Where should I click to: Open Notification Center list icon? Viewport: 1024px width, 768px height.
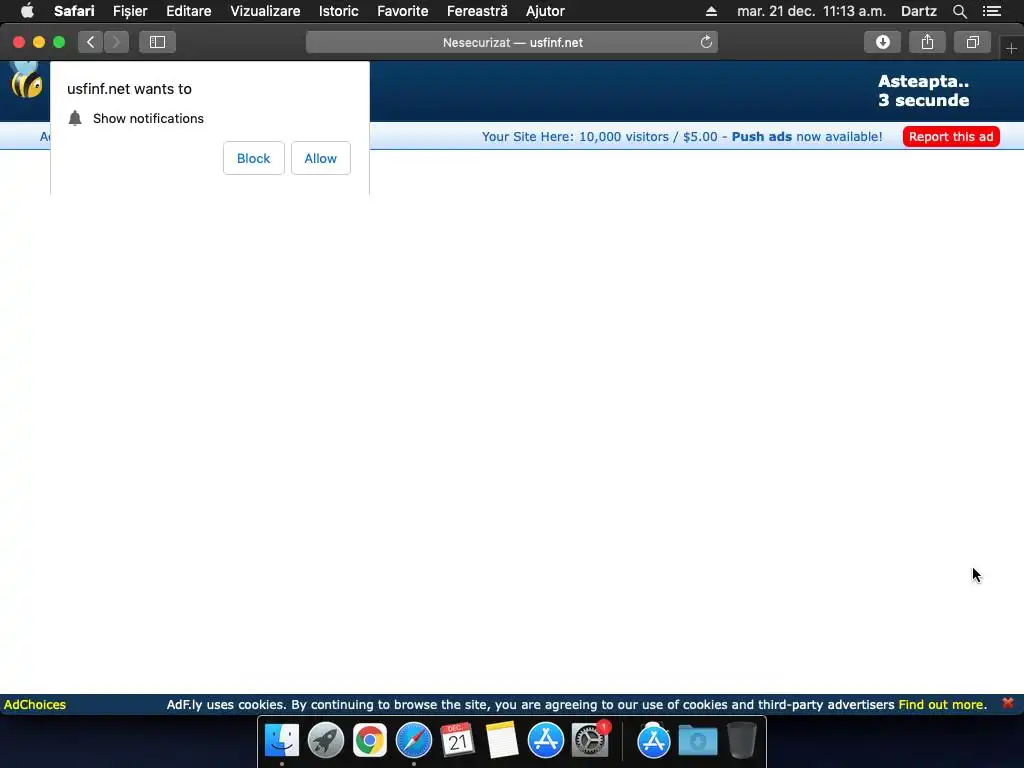tap(992, 11)
